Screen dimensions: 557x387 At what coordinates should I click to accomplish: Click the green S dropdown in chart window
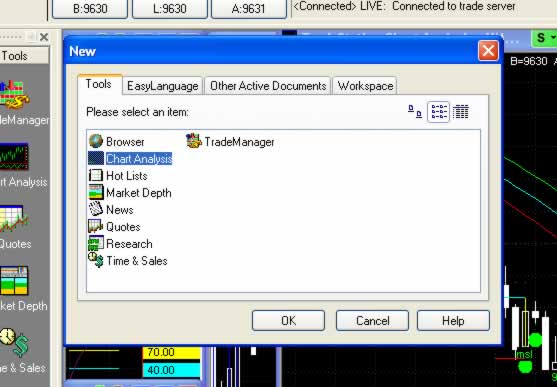544,38
